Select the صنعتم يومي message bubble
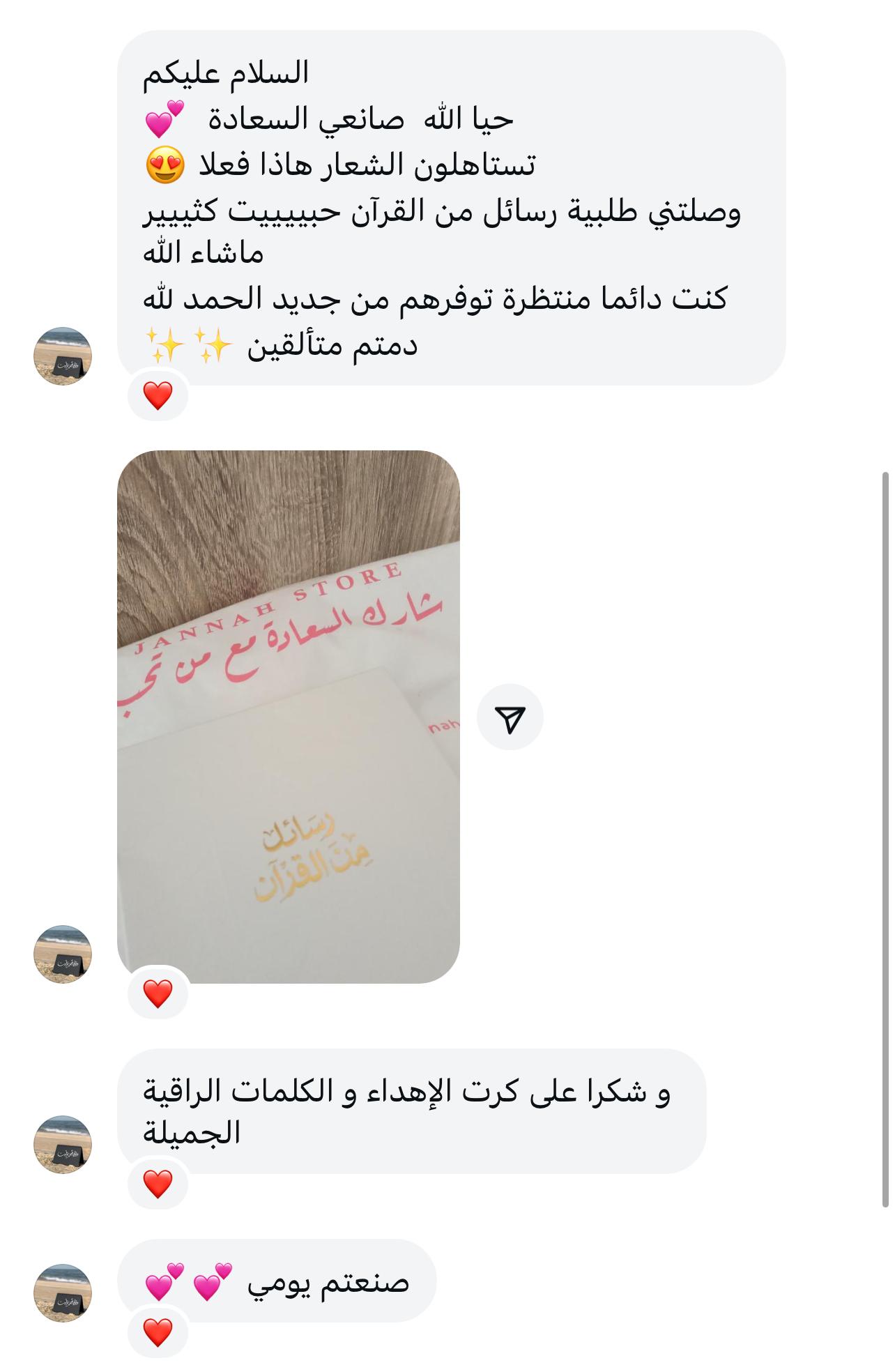The width and height of the screenshot is (895, 1372). click(277, 1281)
